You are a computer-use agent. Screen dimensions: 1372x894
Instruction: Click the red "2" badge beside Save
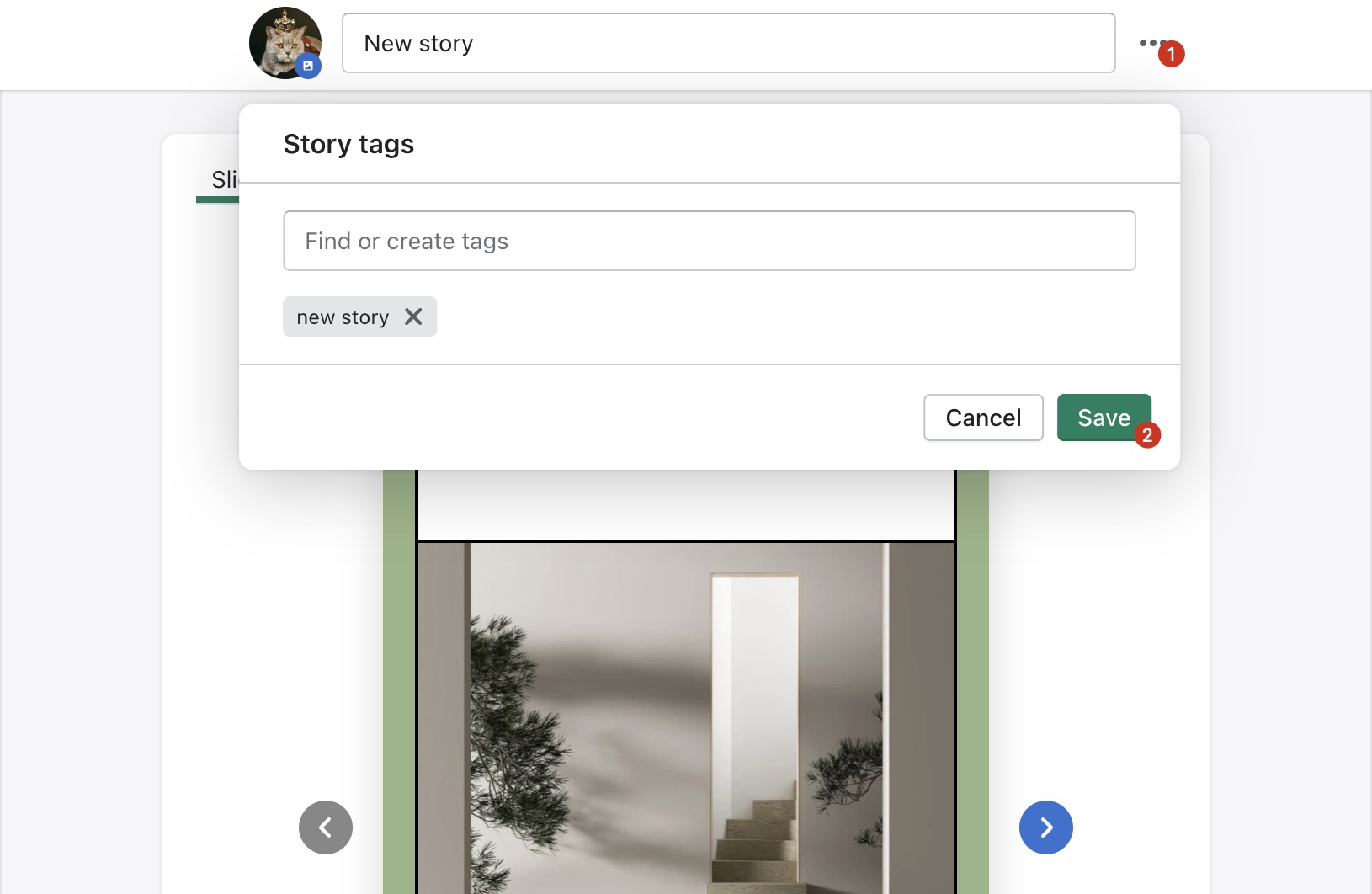pyautogui.click(x=1146, y=435)
